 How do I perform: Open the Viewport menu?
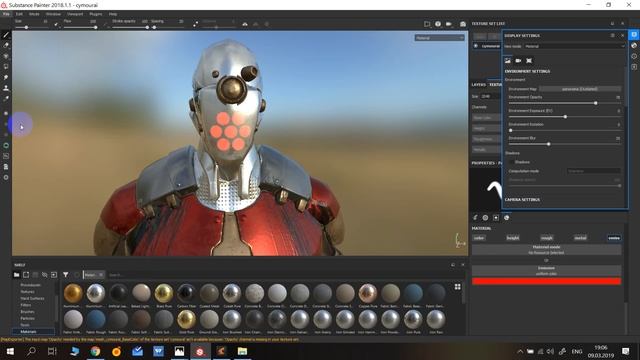pyautogui.click(x=75, y=14)
